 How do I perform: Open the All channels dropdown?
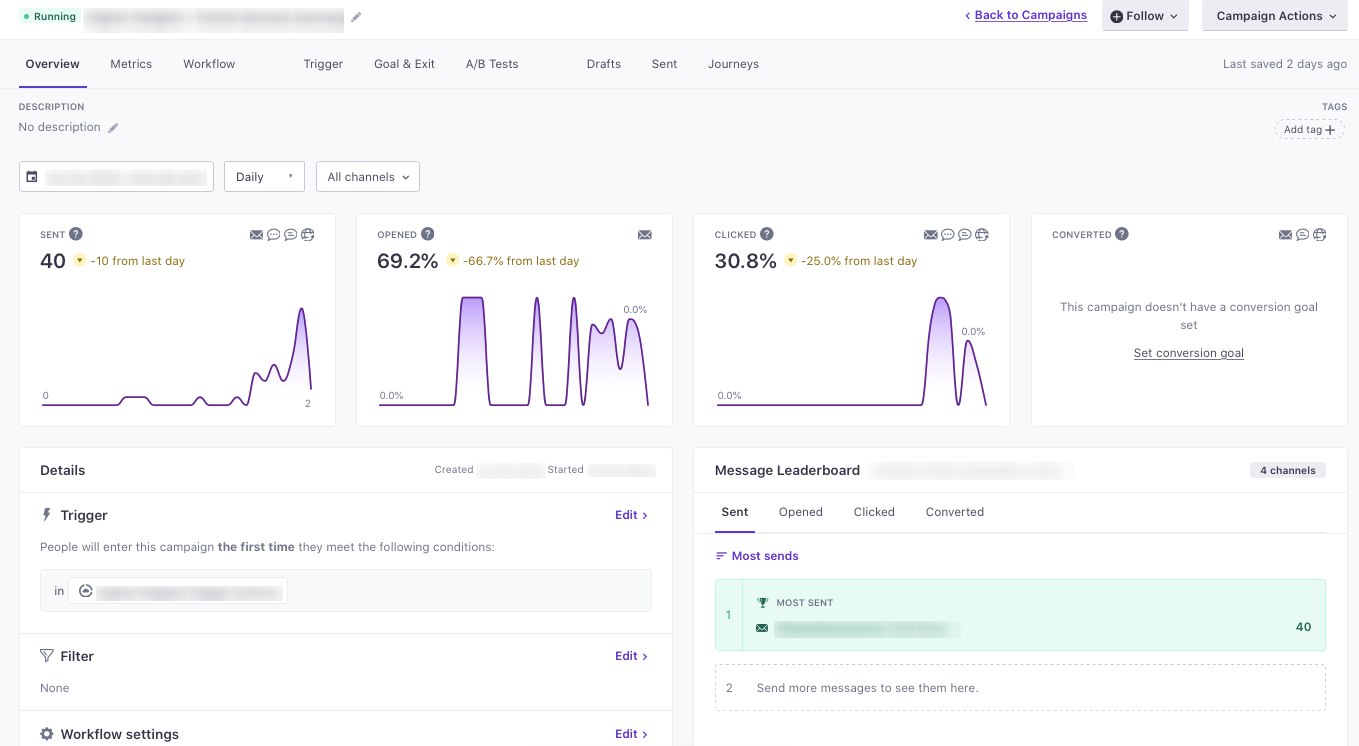tap(367, 177)
